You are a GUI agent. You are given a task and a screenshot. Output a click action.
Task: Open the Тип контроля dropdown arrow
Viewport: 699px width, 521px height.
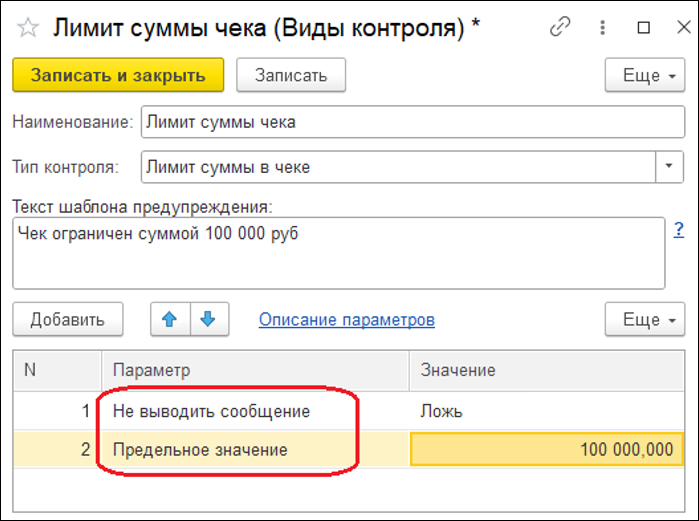tap(669, 167)
